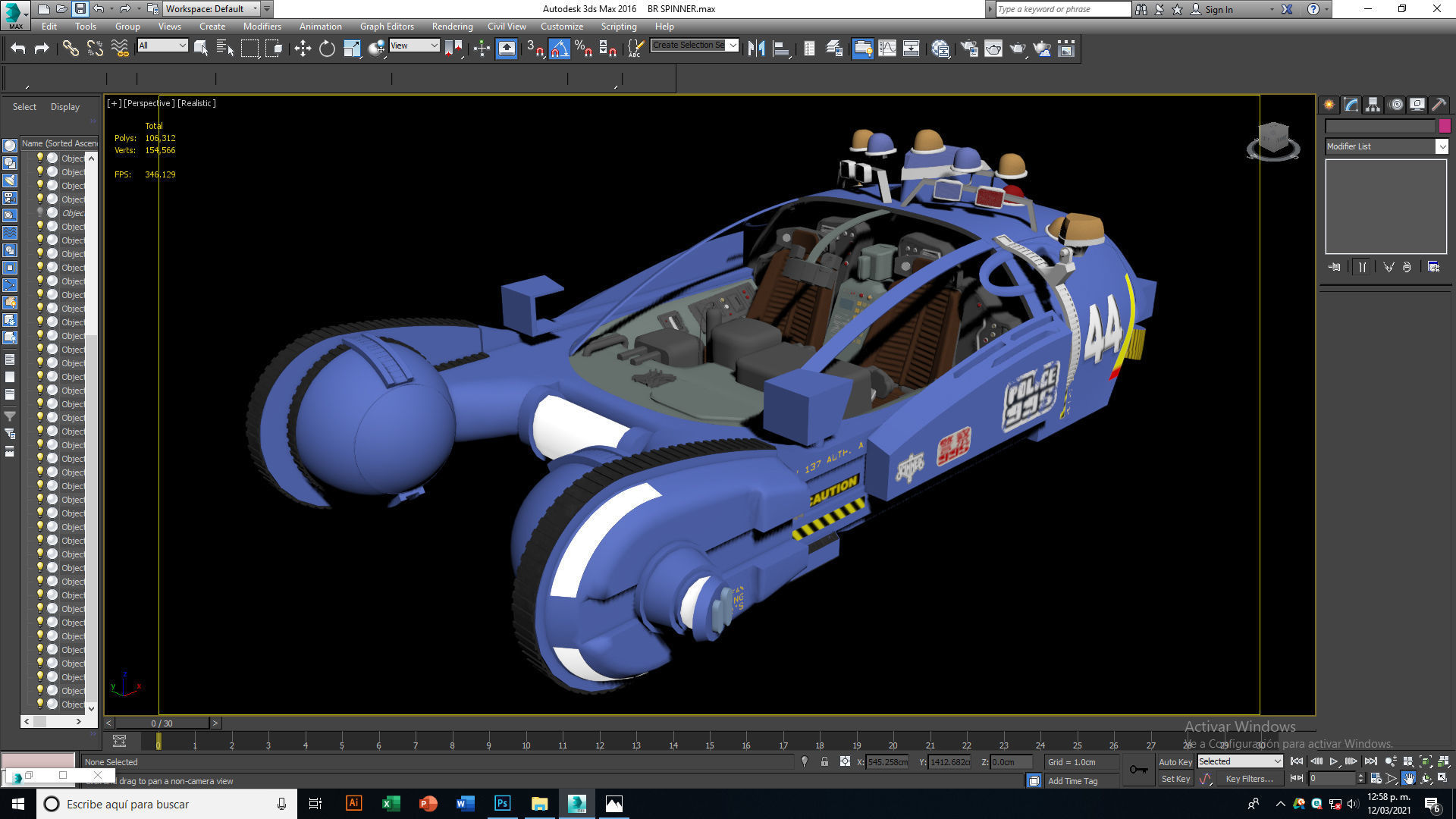Open the Select by Name dialog
The height and width of the screenshot is (819, 1456).
pos(225,49)
